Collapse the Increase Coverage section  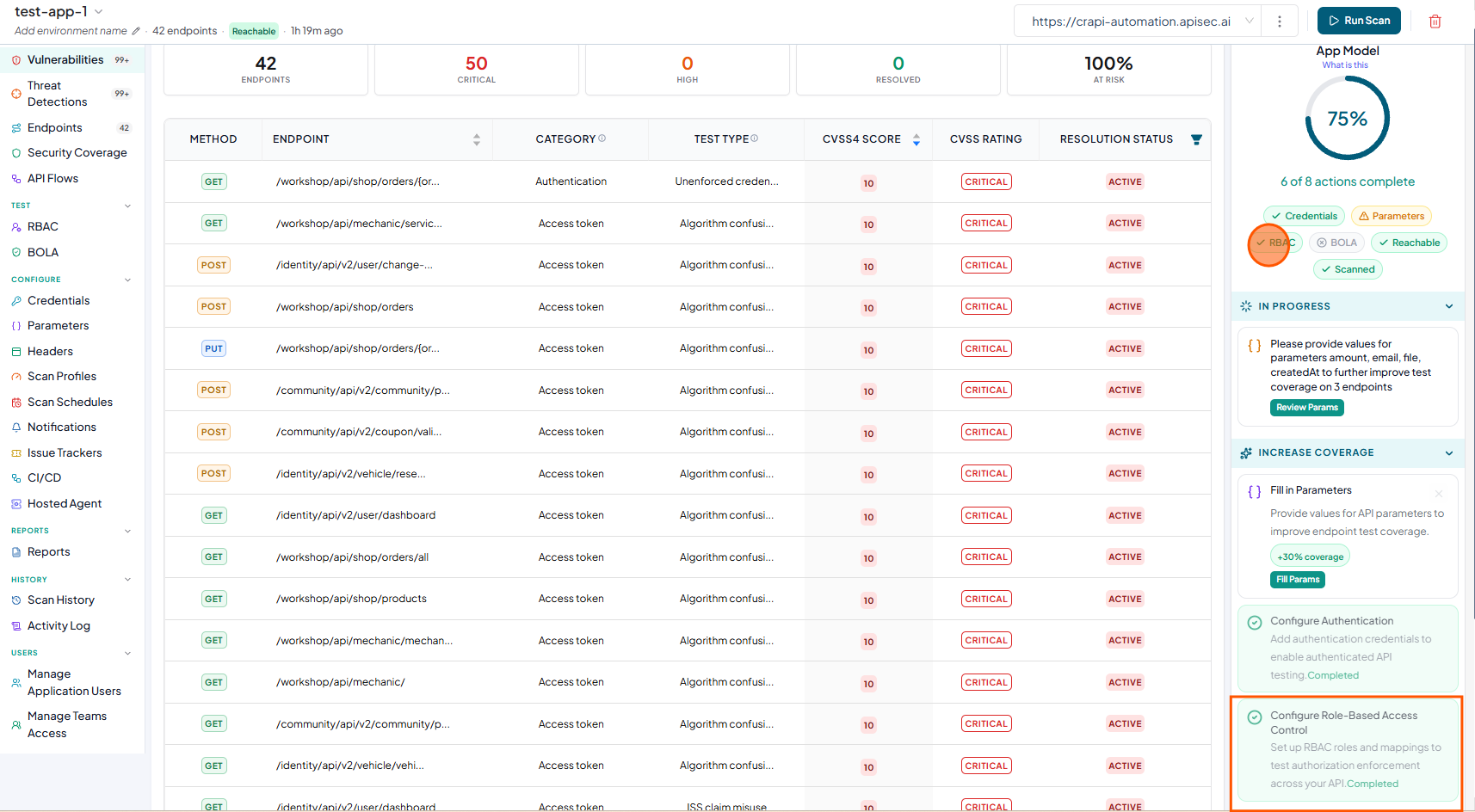point(1449,453)
